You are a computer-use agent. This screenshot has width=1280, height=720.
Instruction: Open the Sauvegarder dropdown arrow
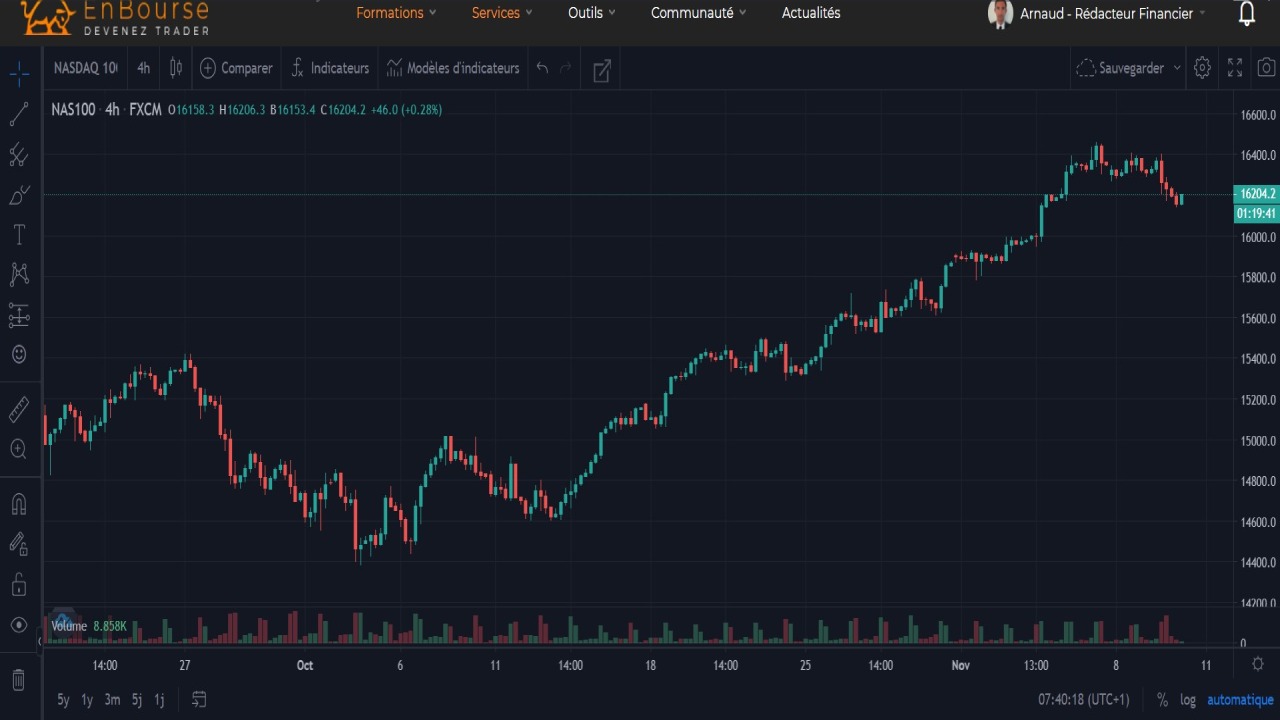coord(1177,68)
